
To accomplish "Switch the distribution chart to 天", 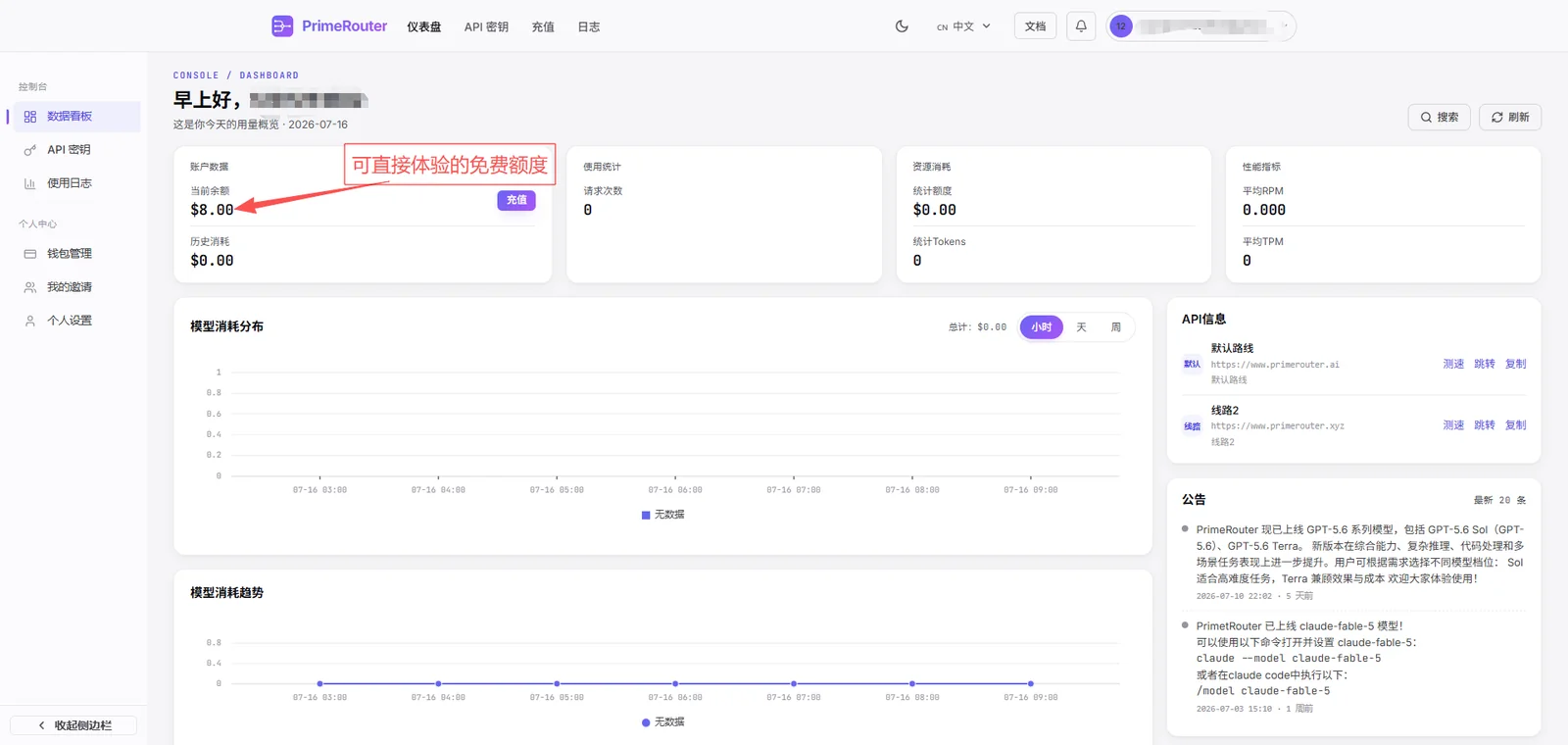I will tap(1081, 327).
